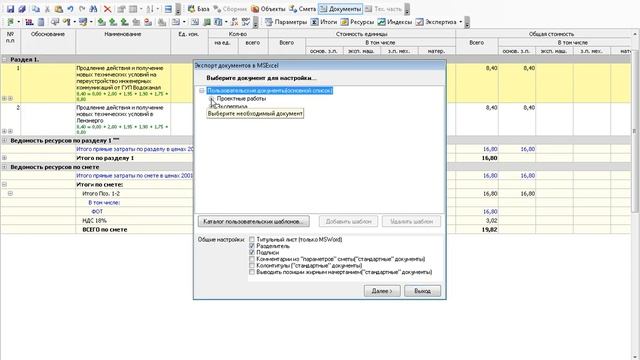The image size is (640, 360).
Task: Open Каталог пользовательских шаблонов button
Action: [253, 221]
